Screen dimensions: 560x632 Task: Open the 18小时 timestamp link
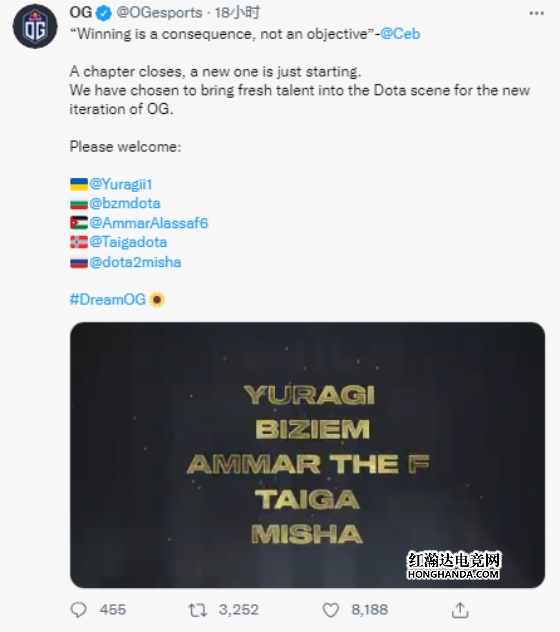pos(237,13)
